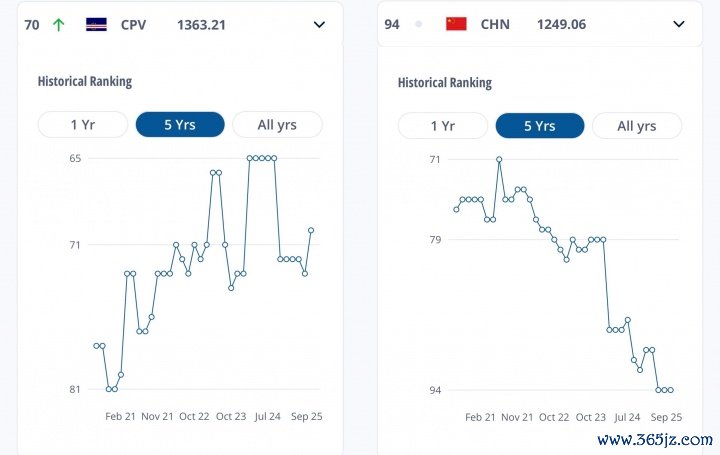
Task: Select the All yrs range for CPV
Action: (x=277, y=125)
